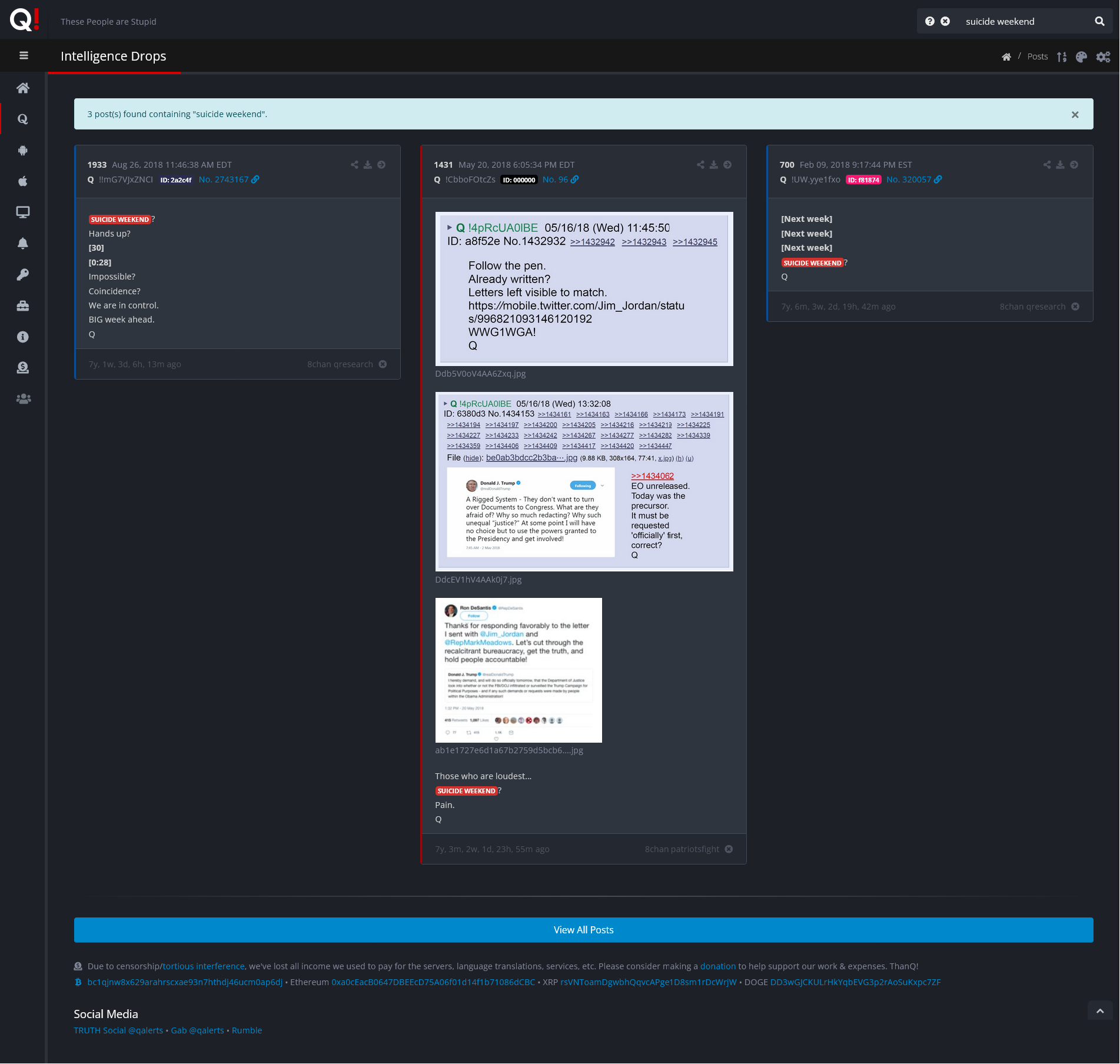Click the XRP address link
The width and height of the screenshot is (1120, 1064).
click(x=648, y=982)
